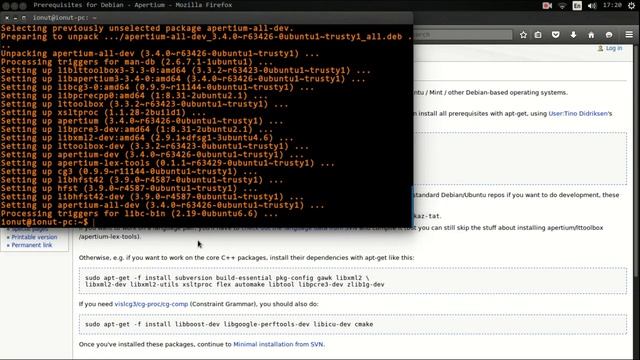Click the Firefox search field
This screenshot has width=640, height=360.
coord(462,35)
